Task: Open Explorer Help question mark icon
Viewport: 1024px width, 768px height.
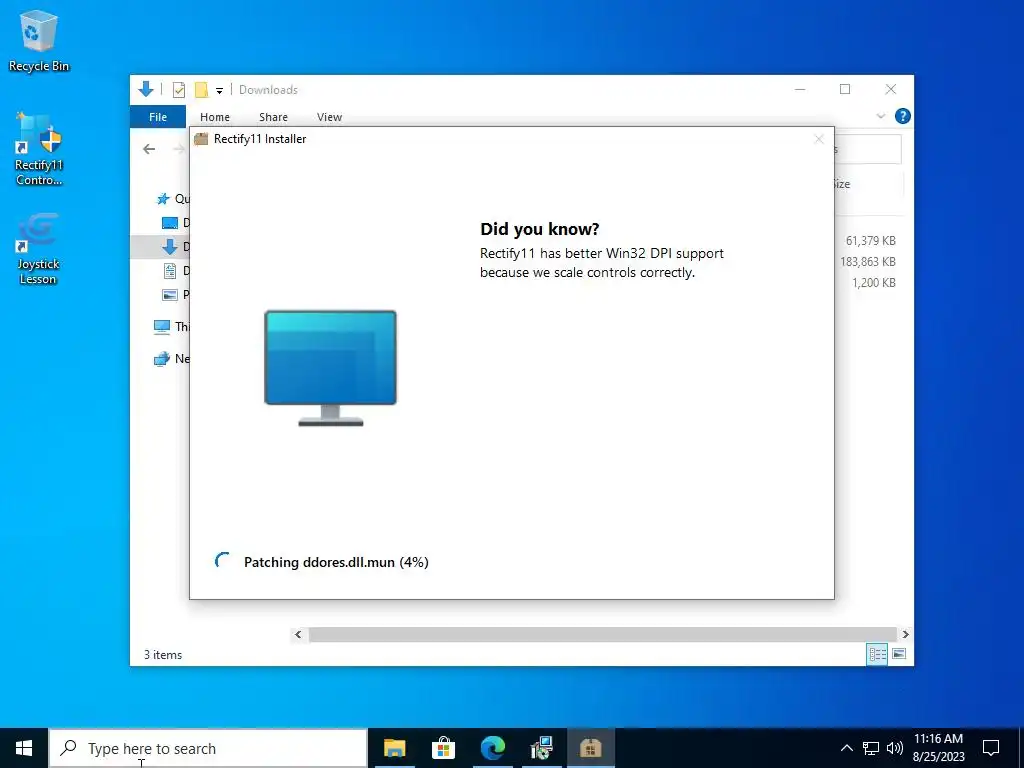Action: (903, 116)
